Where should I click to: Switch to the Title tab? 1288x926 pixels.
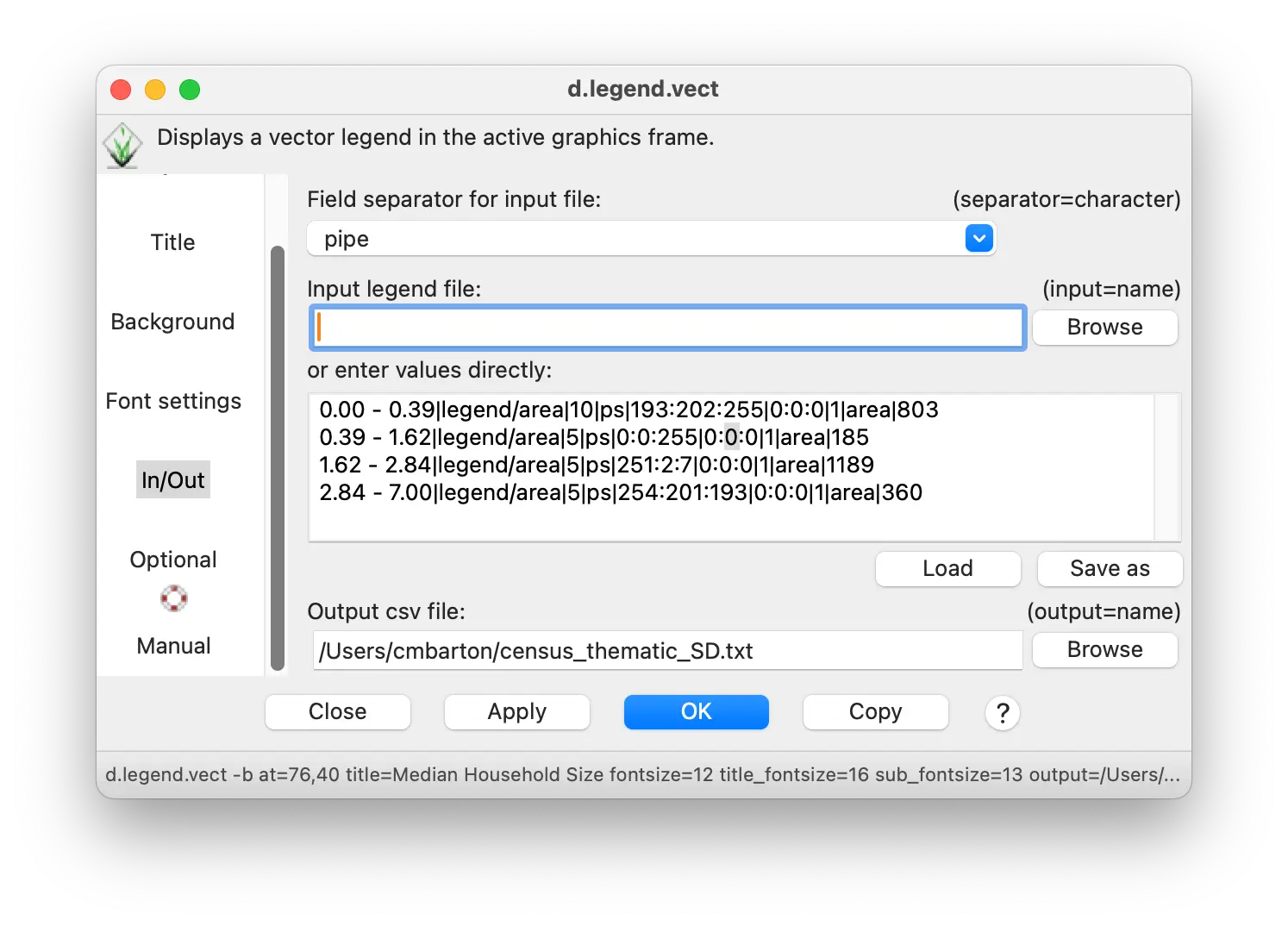[x=172, y=242]
